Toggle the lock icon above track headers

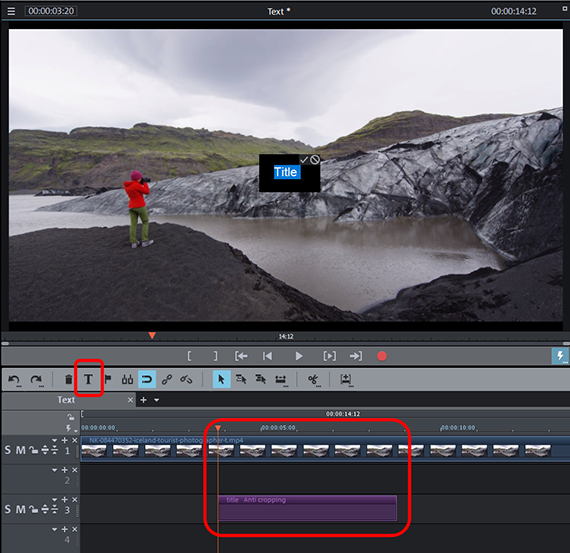coord(71,417)
